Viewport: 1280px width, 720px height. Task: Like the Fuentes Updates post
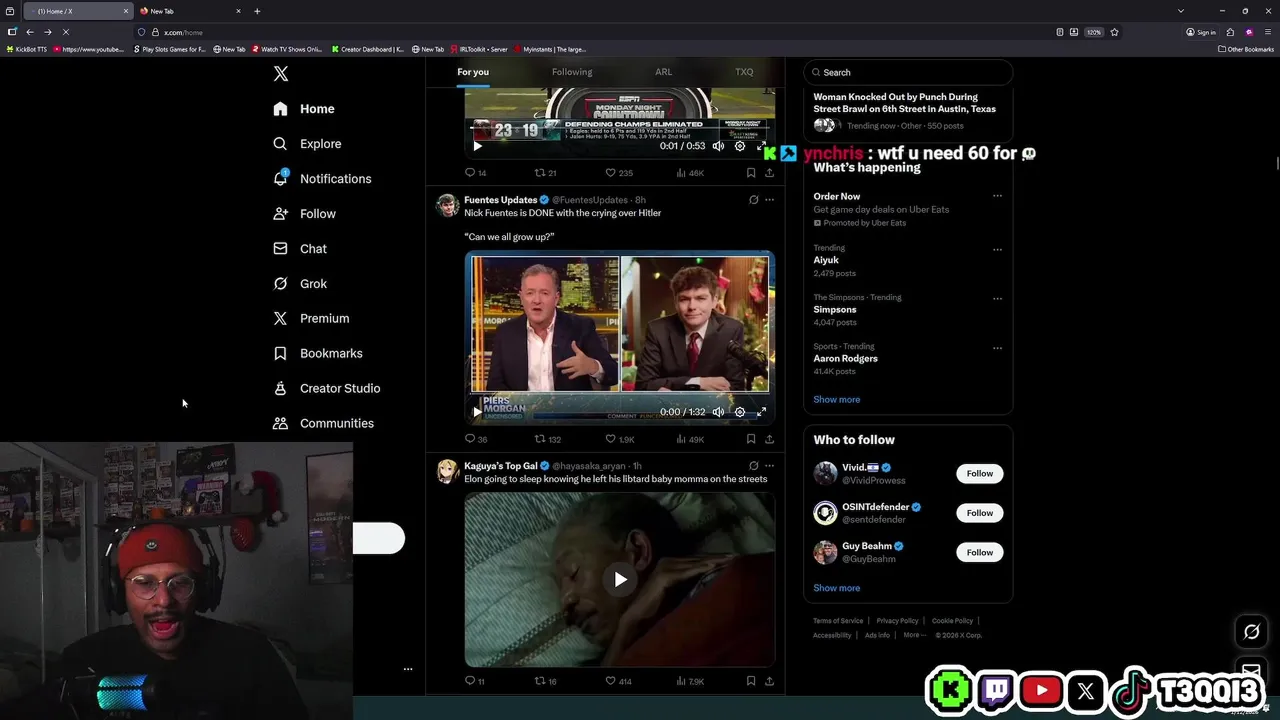[620, 439]
